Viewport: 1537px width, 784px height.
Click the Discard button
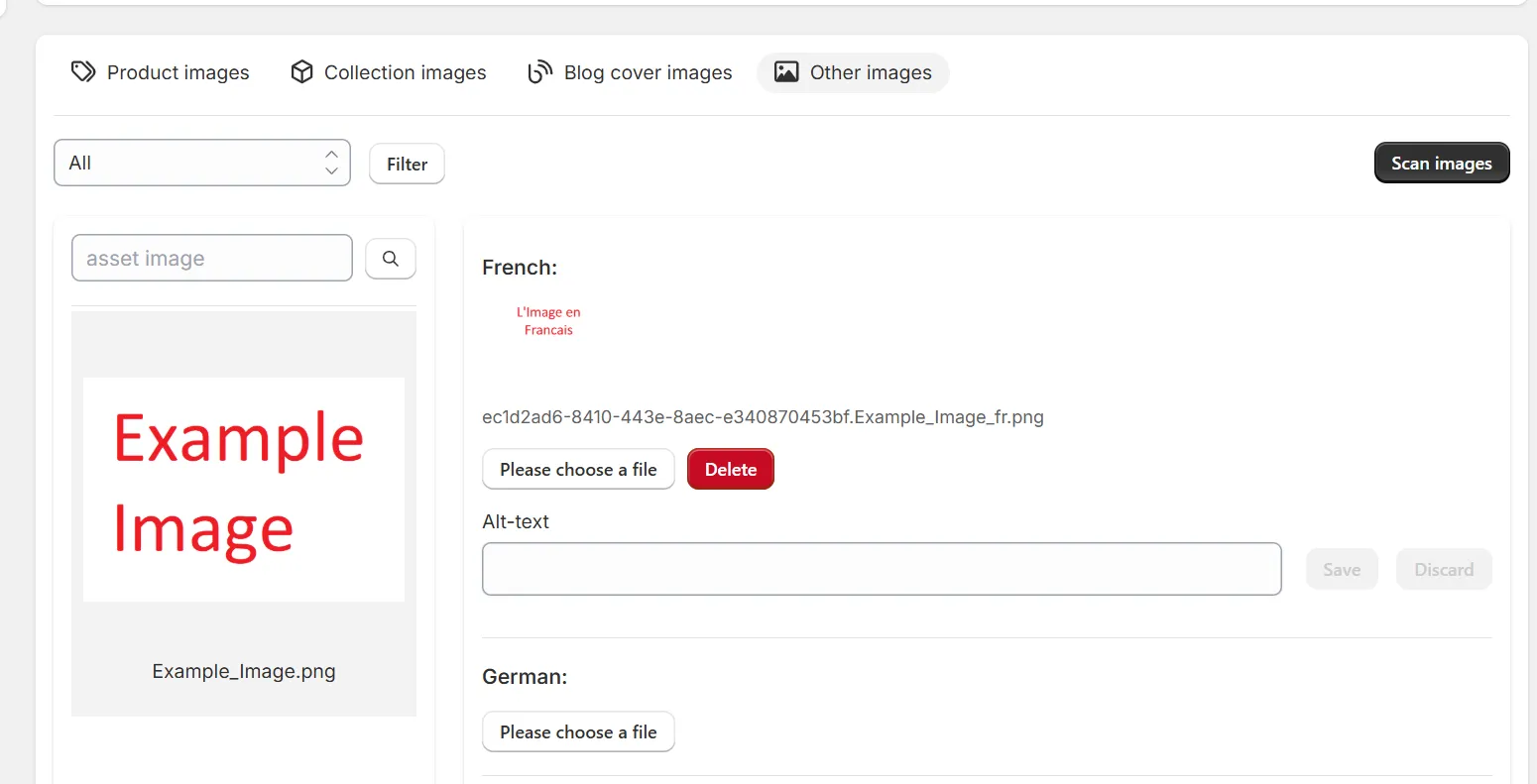tap(1444, 569)
